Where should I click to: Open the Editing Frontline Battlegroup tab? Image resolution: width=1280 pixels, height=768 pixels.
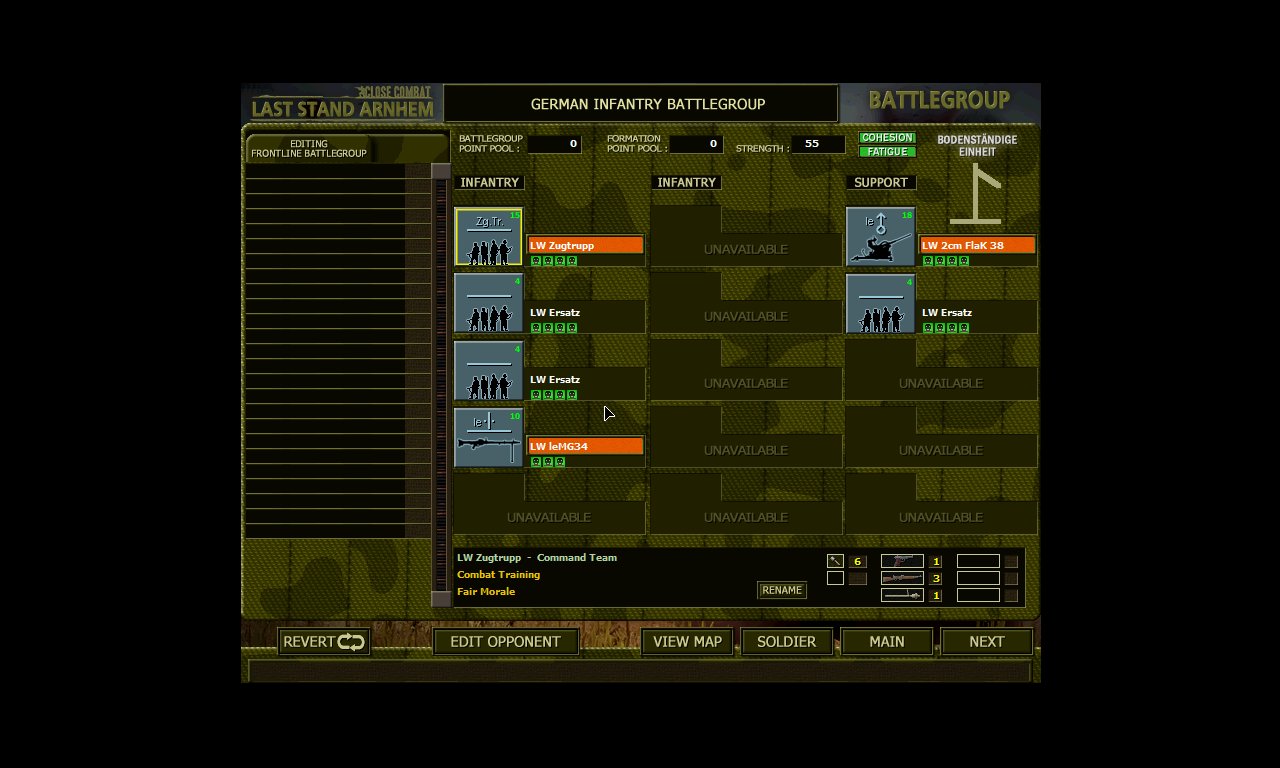[x=309, y=149]
